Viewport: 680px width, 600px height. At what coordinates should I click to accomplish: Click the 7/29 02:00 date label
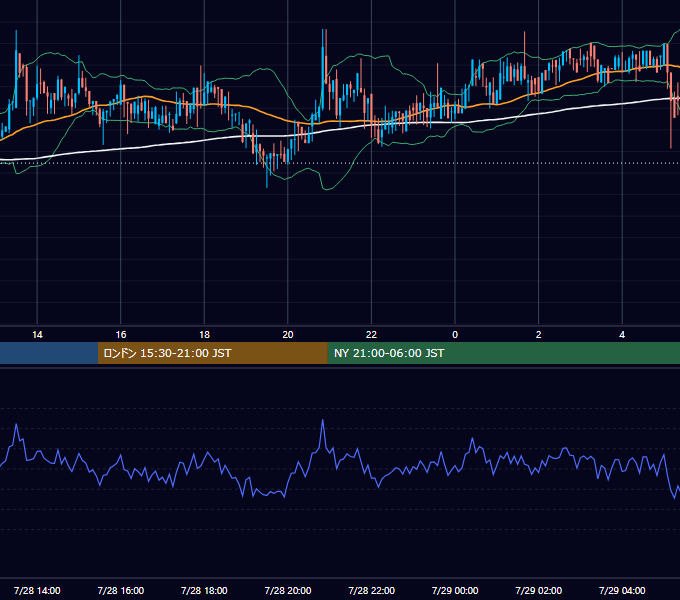[x=539, y=590]
